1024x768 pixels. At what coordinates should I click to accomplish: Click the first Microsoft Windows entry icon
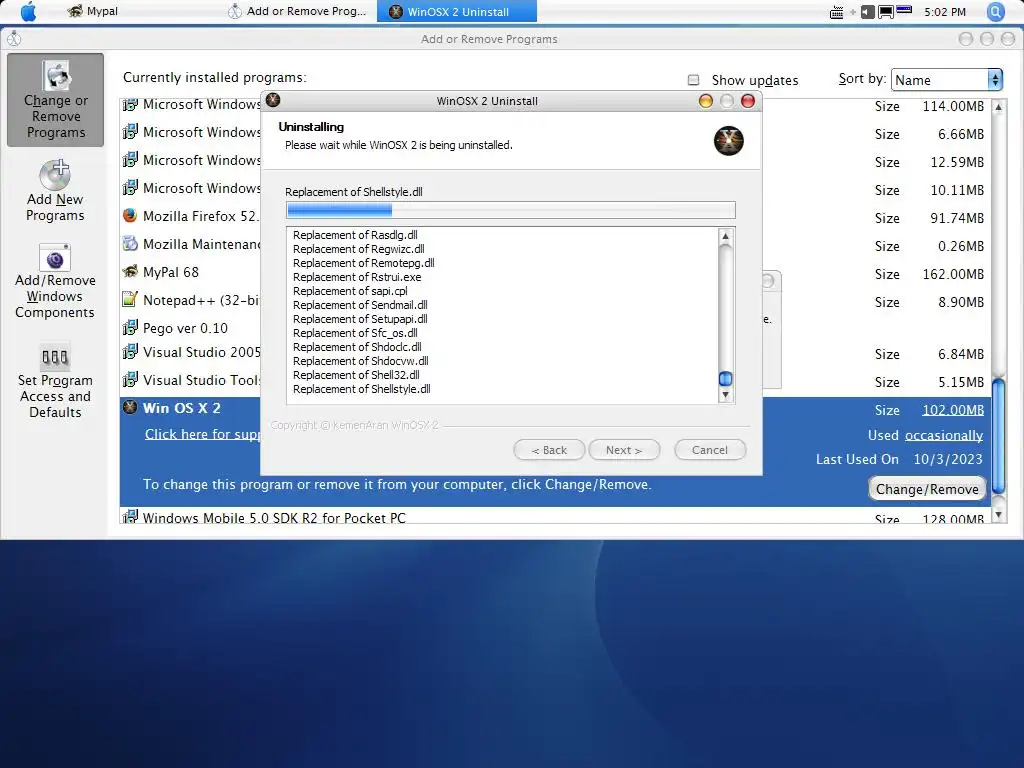pos(130,104)
